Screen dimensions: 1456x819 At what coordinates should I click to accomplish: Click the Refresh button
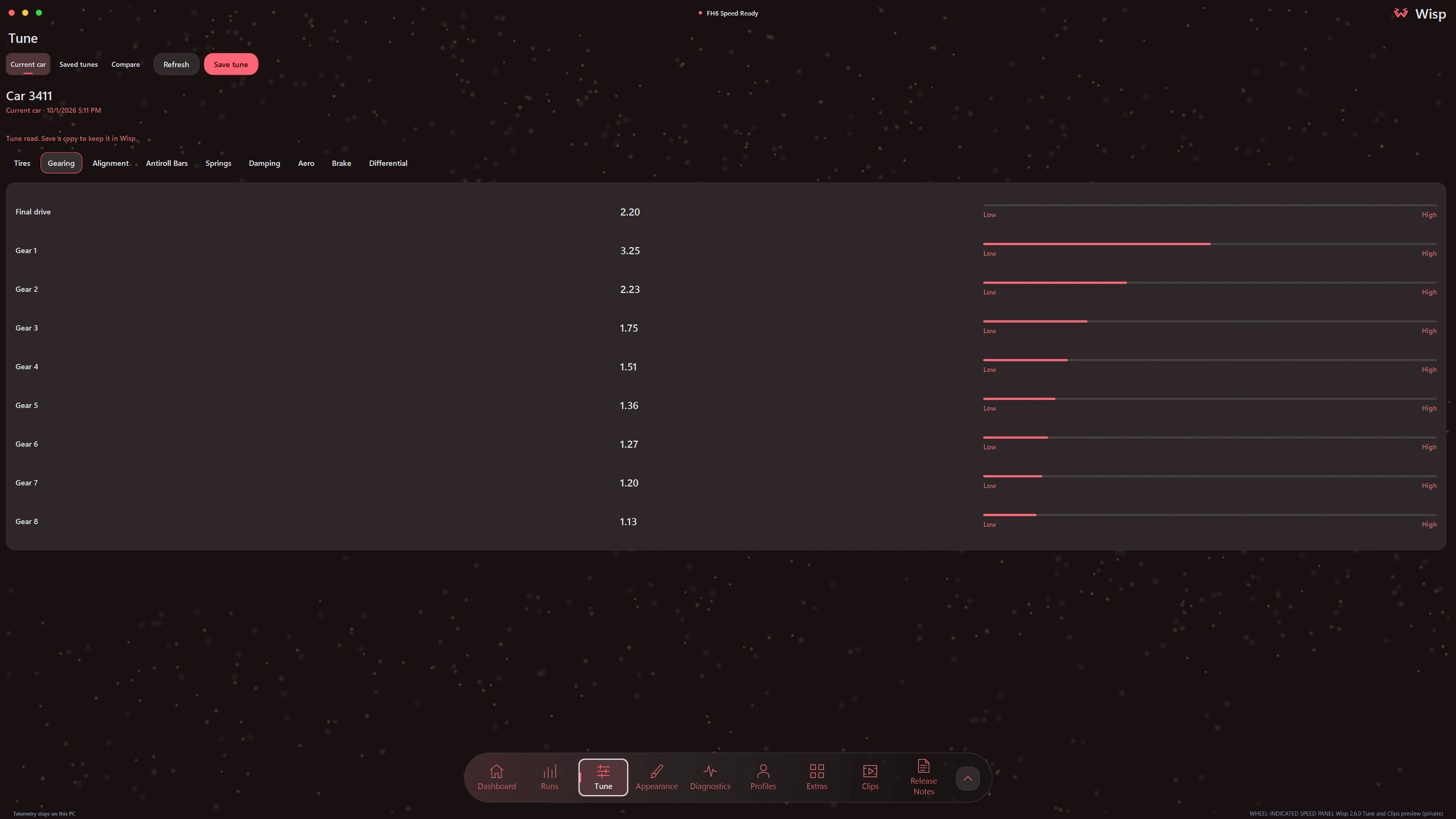click(176, 64)
